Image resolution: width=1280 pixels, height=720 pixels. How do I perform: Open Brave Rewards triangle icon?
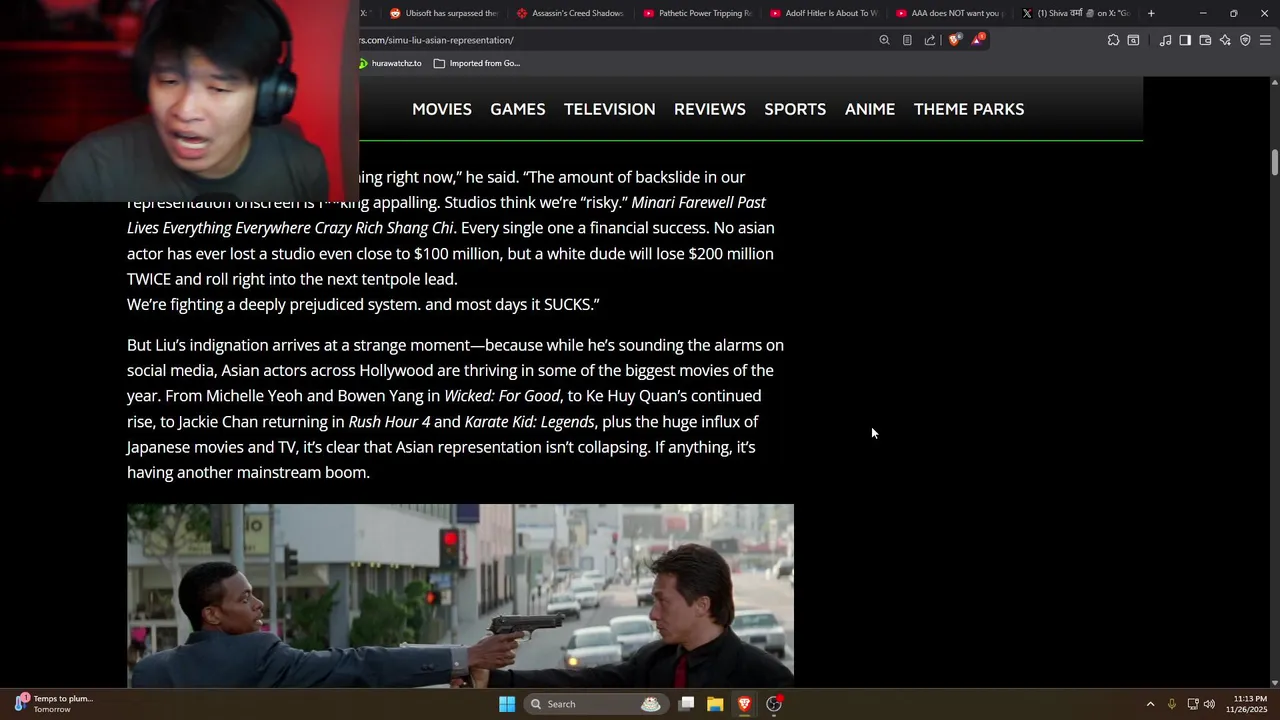tap(977, 40)
